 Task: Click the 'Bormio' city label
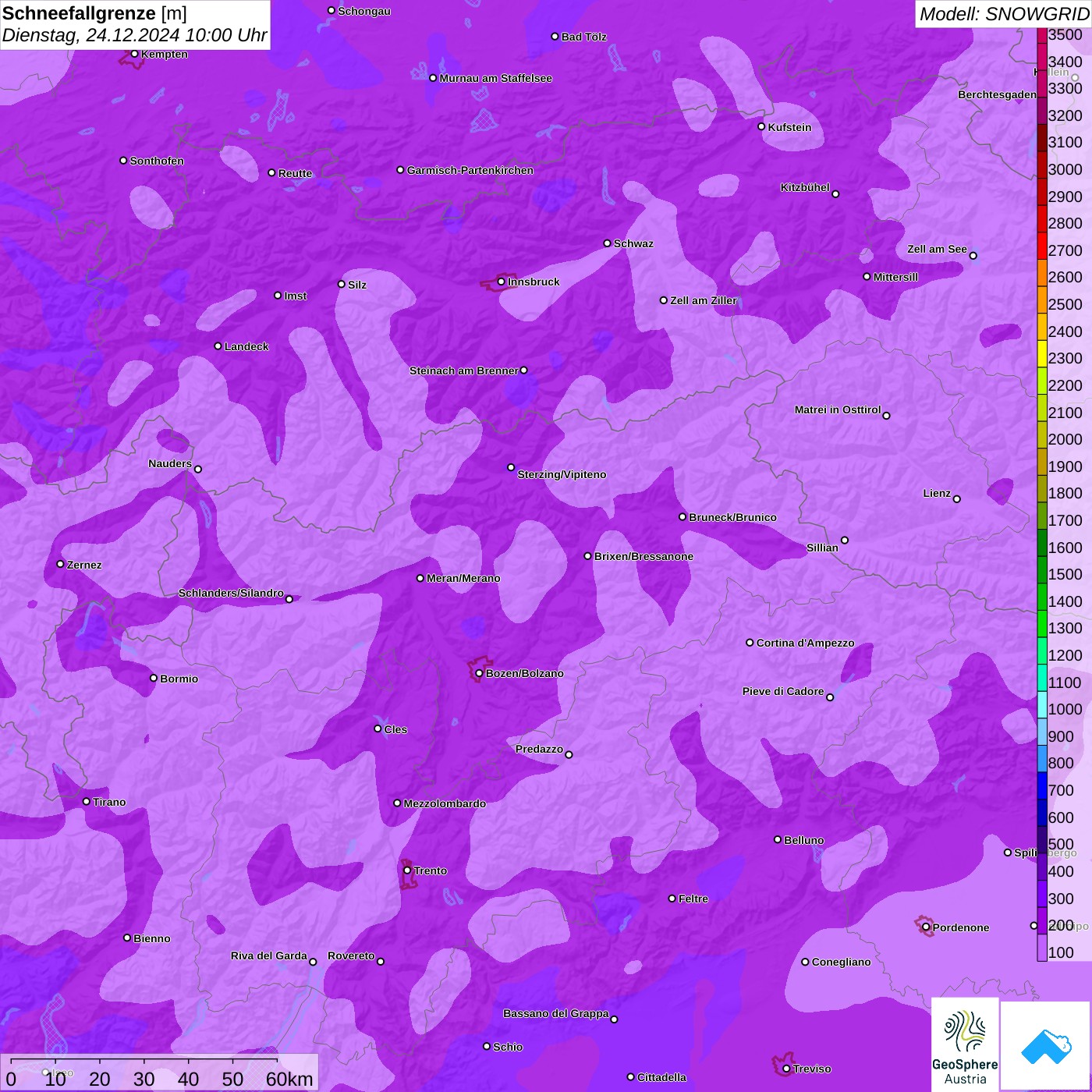coord(179,679)
